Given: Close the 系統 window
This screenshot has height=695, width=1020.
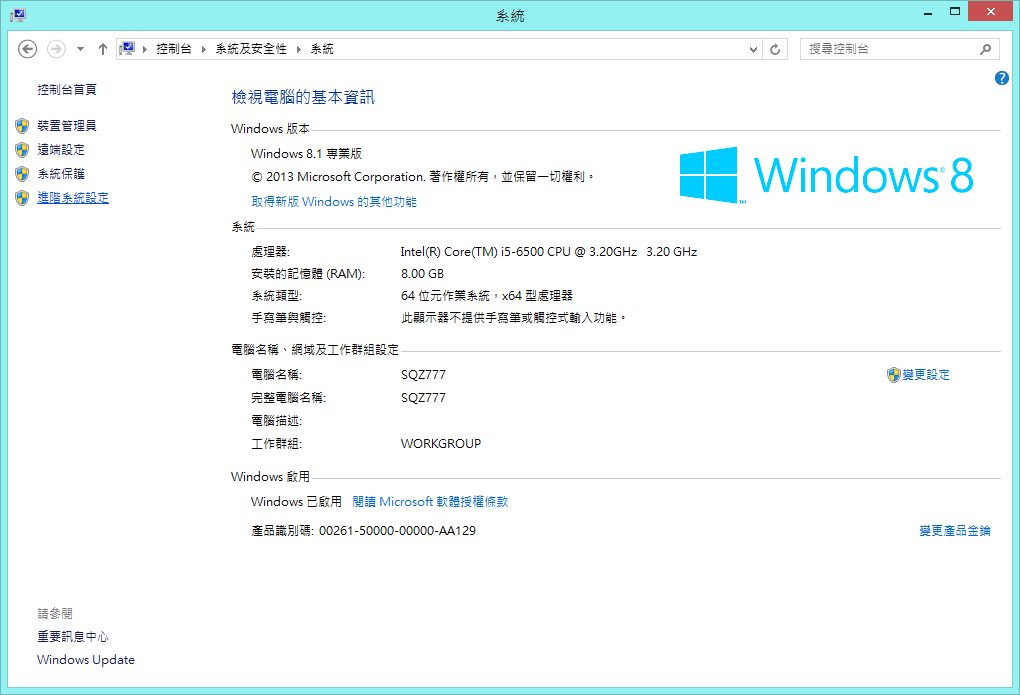Looking at the screenshot, I should 990,12.
